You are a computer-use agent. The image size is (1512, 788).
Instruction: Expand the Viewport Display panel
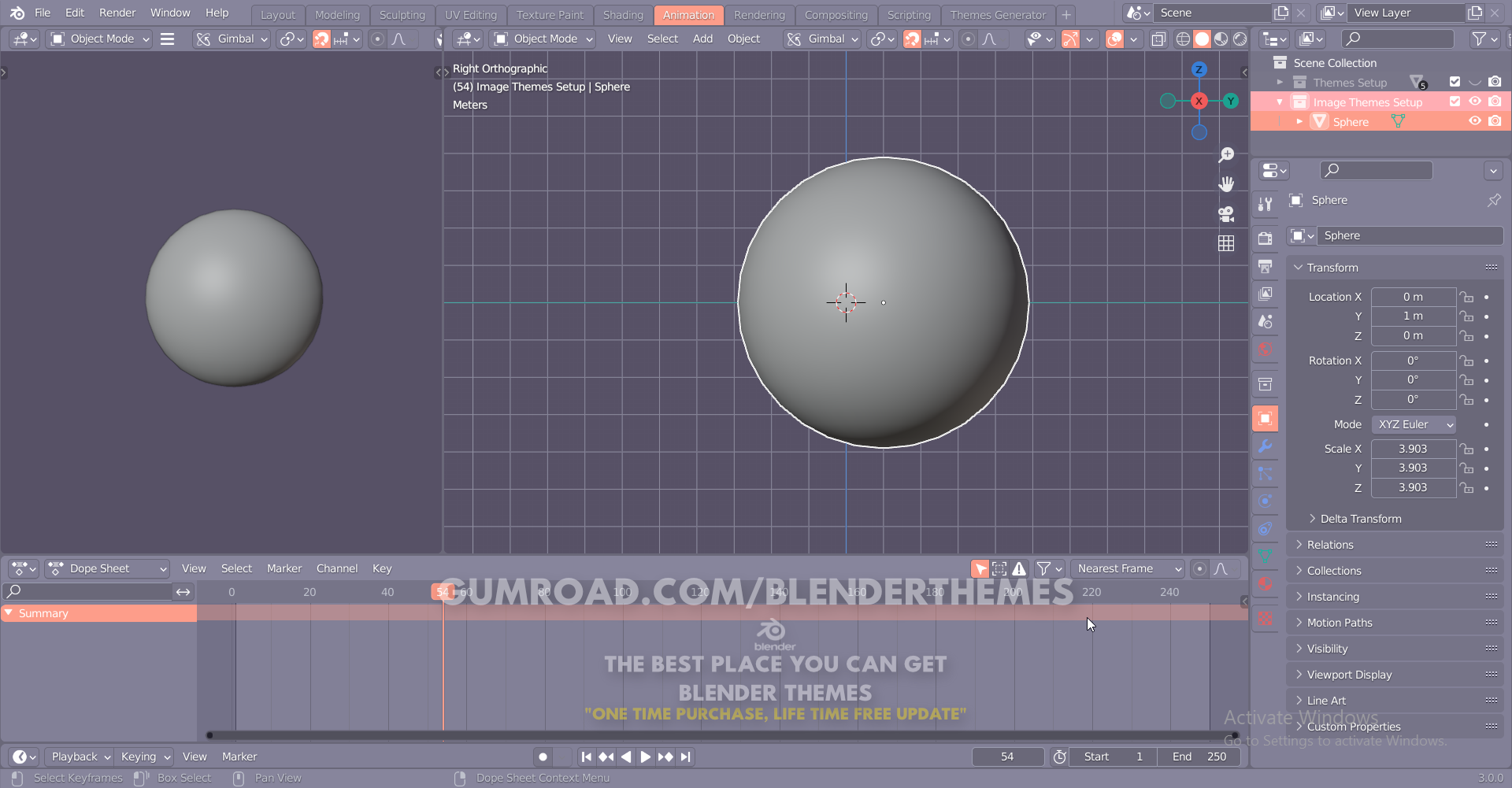1395,675
